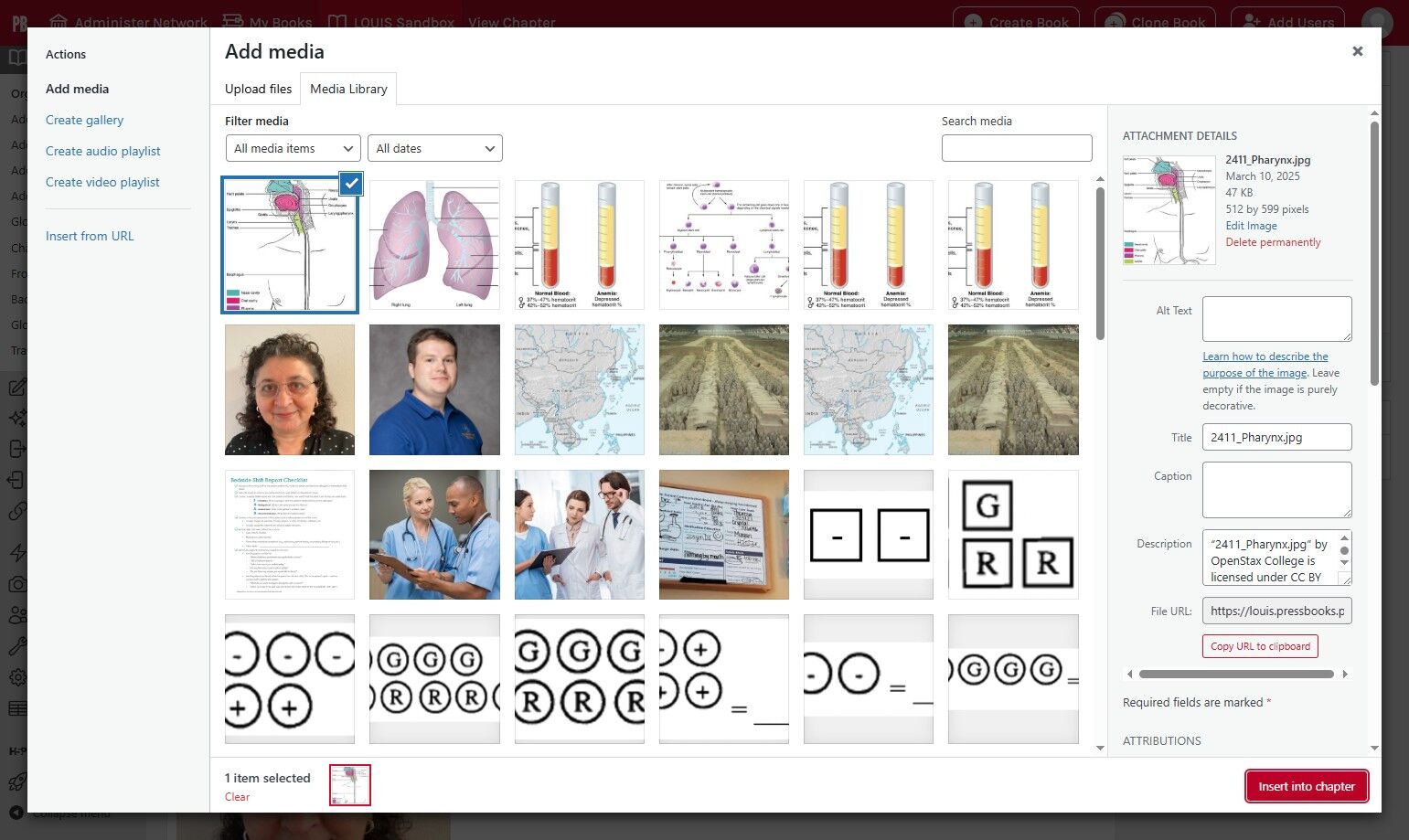1409x840 pixels.
Task: Select the two minus-sign squares thumbnail
Action: 869,535
